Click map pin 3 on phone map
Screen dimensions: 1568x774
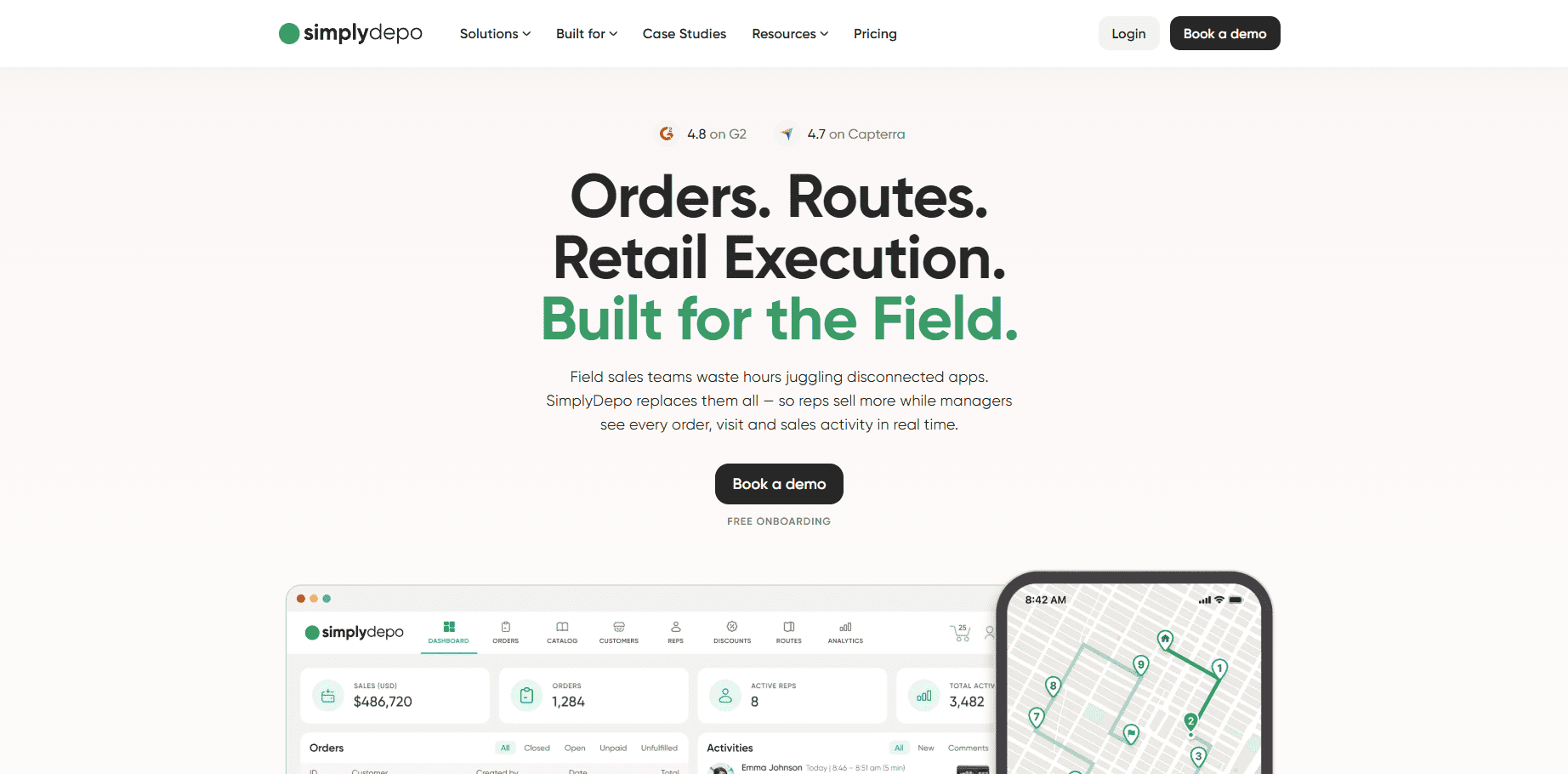(x=1198, y=756)
